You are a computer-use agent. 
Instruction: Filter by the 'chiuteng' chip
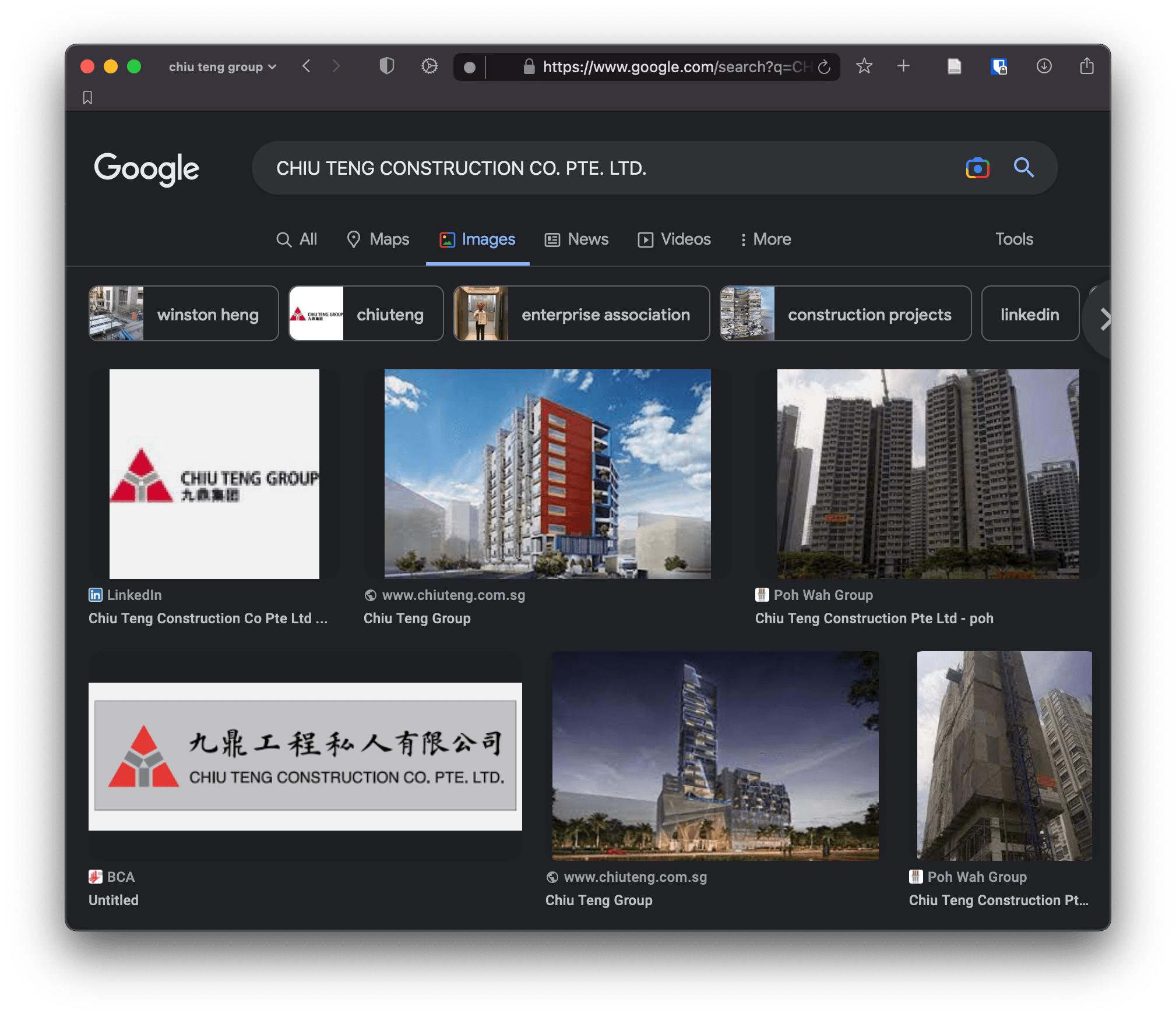[x=366, y=313]
